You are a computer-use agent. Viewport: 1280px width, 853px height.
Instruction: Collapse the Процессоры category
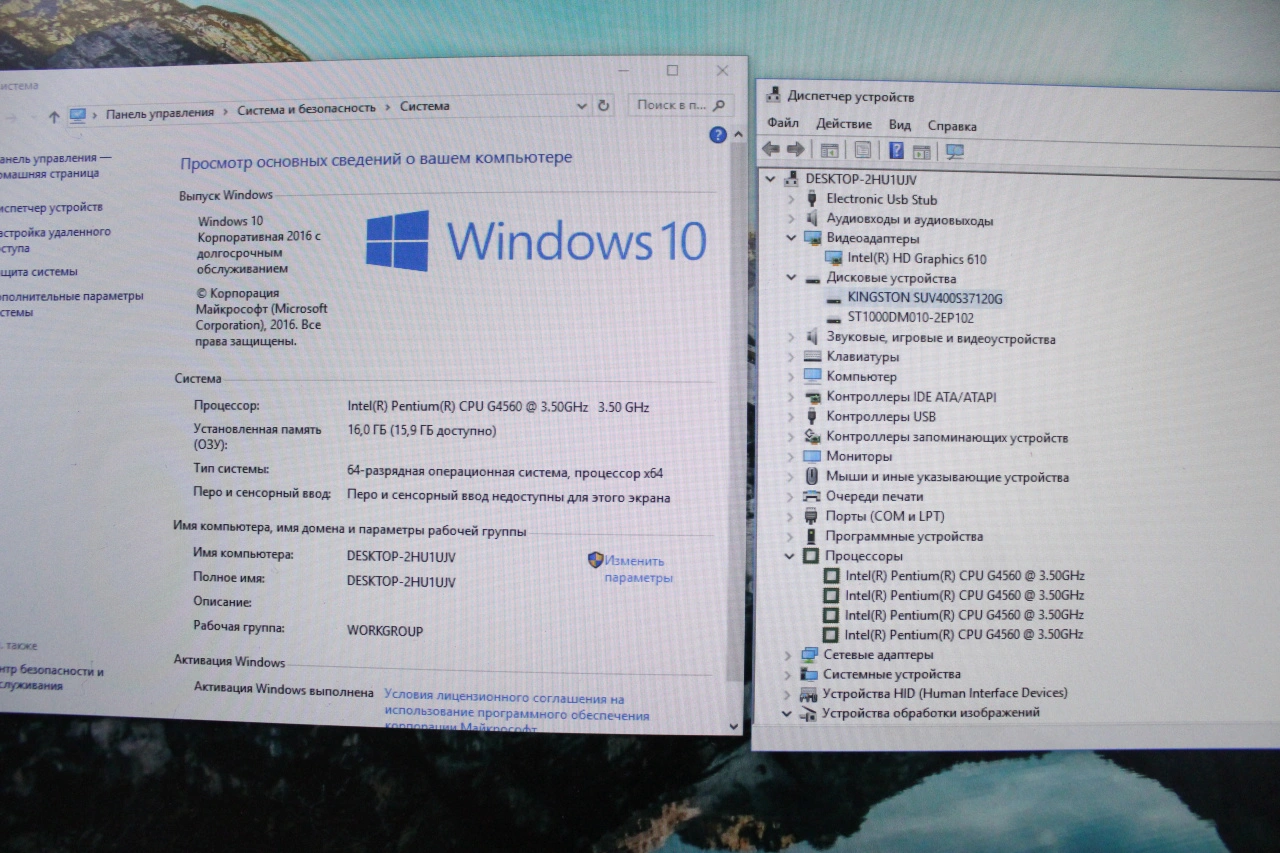tap(790, 555)
